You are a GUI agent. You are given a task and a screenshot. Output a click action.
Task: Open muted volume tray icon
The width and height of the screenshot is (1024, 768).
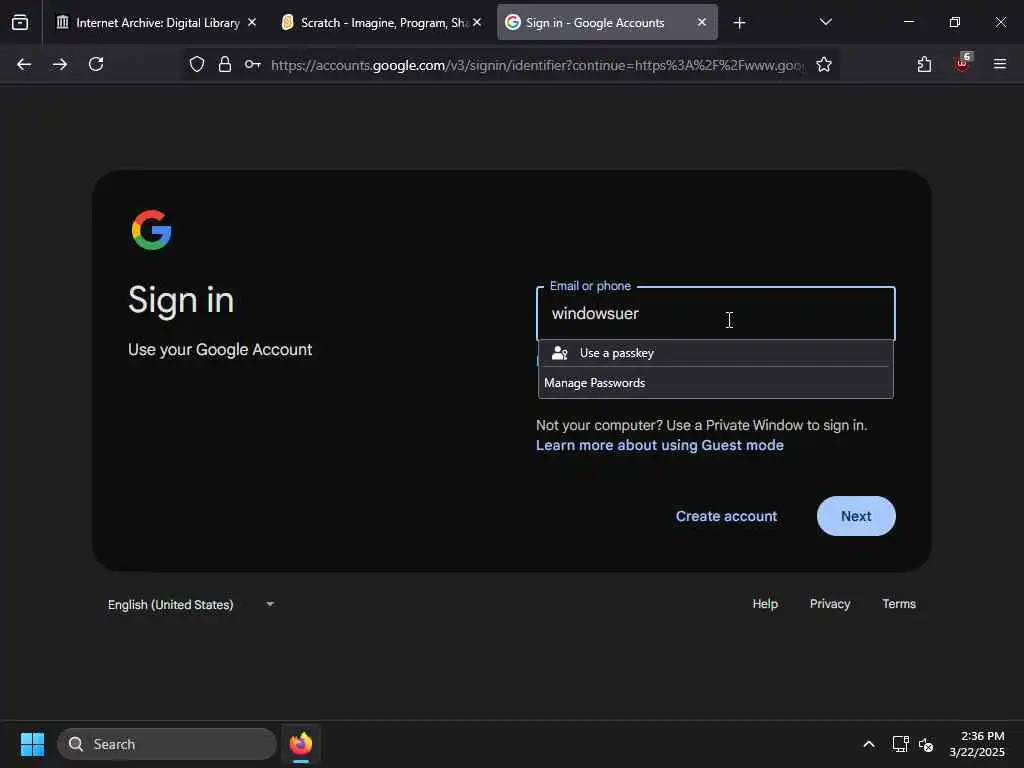tap(925, 744)
